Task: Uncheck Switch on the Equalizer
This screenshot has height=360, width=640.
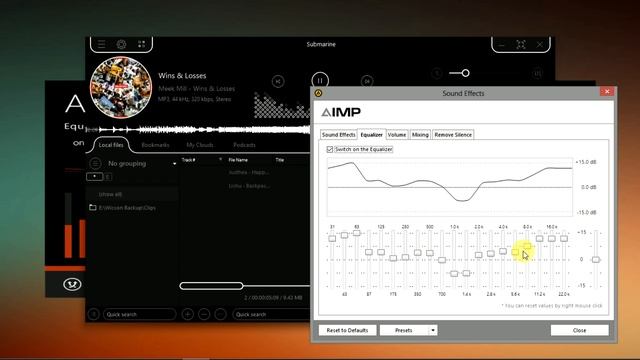Action: 330,149
